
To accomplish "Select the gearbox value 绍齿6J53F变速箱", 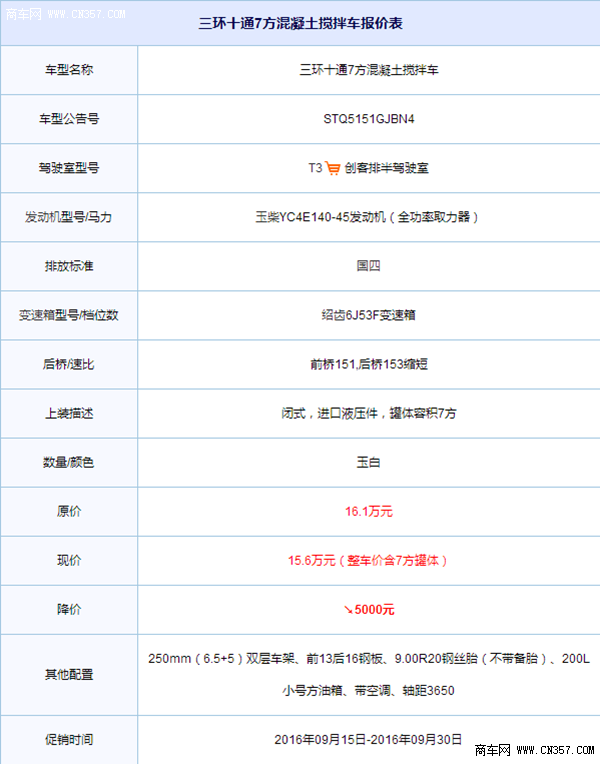I will (x=368, y=315).
